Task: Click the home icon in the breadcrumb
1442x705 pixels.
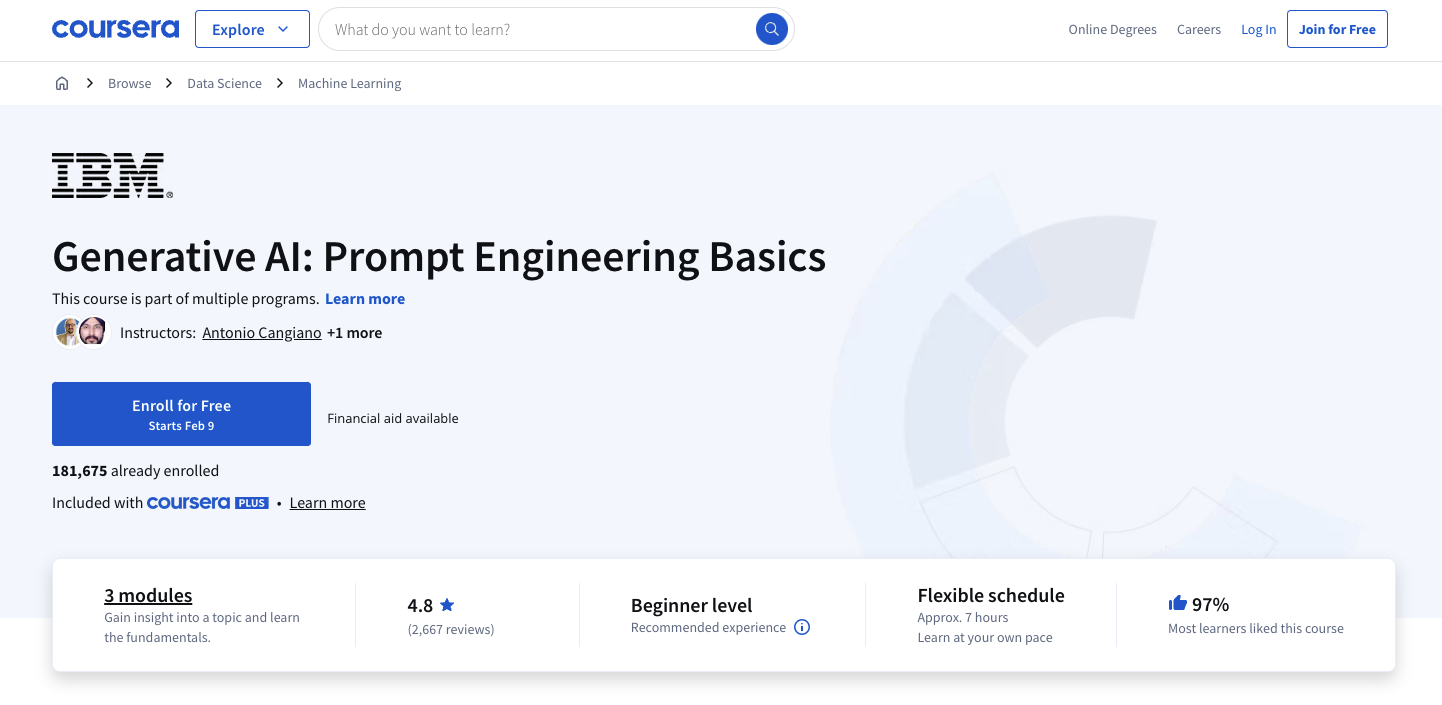Action: 62,83
